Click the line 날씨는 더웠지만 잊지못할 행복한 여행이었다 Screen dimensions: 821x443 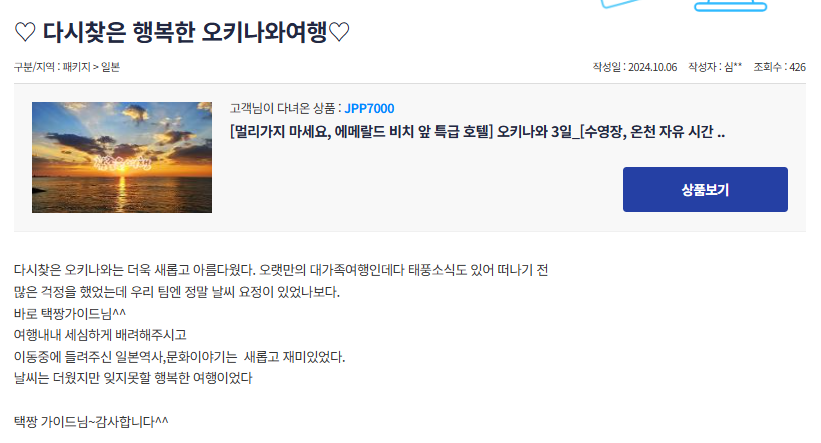tap(133, 378)
